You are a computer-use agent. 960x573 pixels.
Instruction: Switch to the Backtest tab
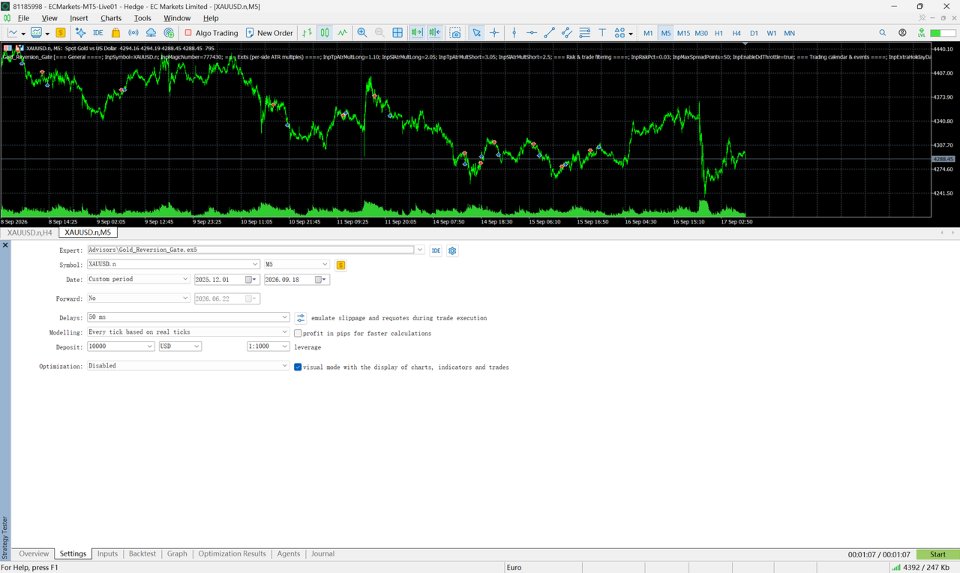click(142, 553)
